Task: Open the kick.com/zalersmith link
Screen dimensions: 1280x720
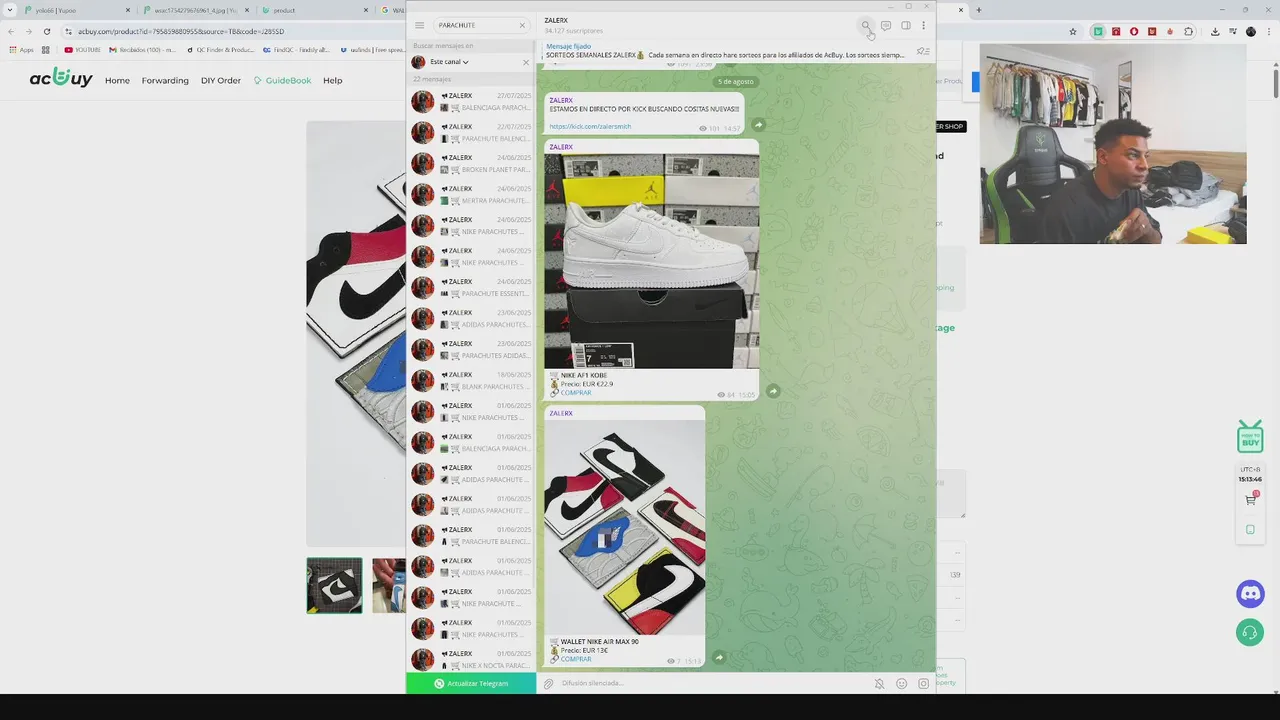Action: 590,127
